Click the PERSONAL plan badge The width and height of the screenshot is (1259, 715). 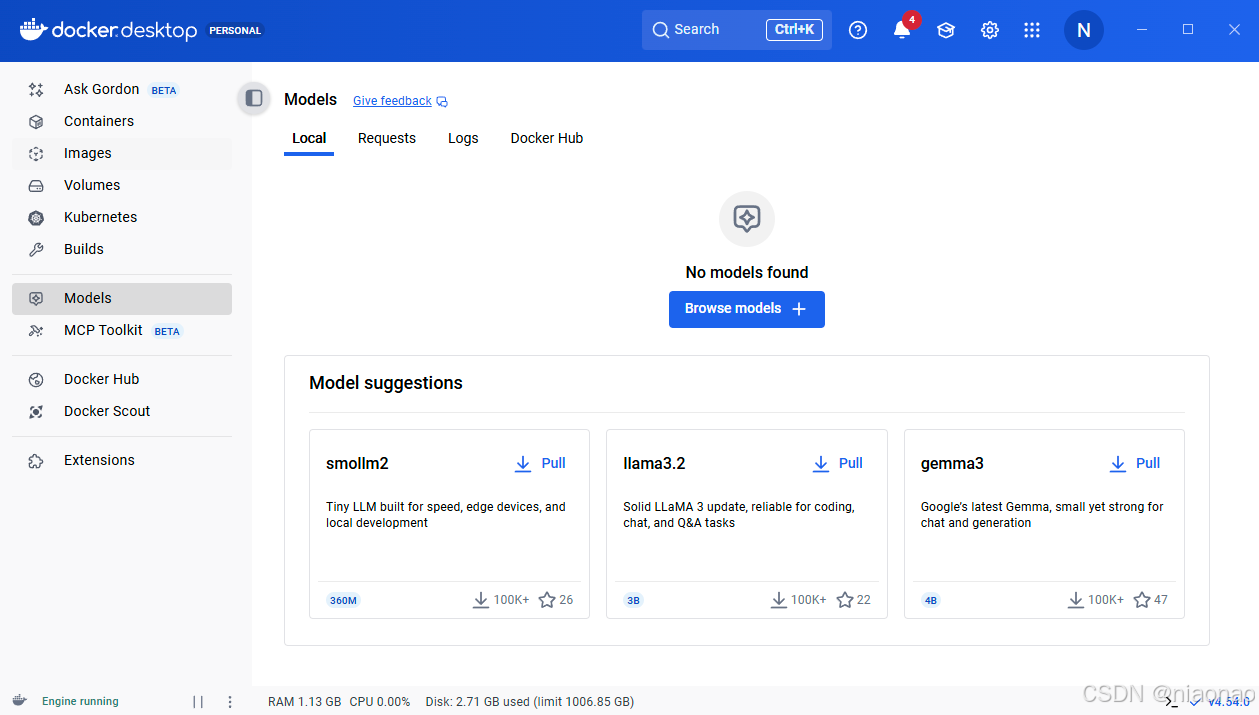point(235,30)
